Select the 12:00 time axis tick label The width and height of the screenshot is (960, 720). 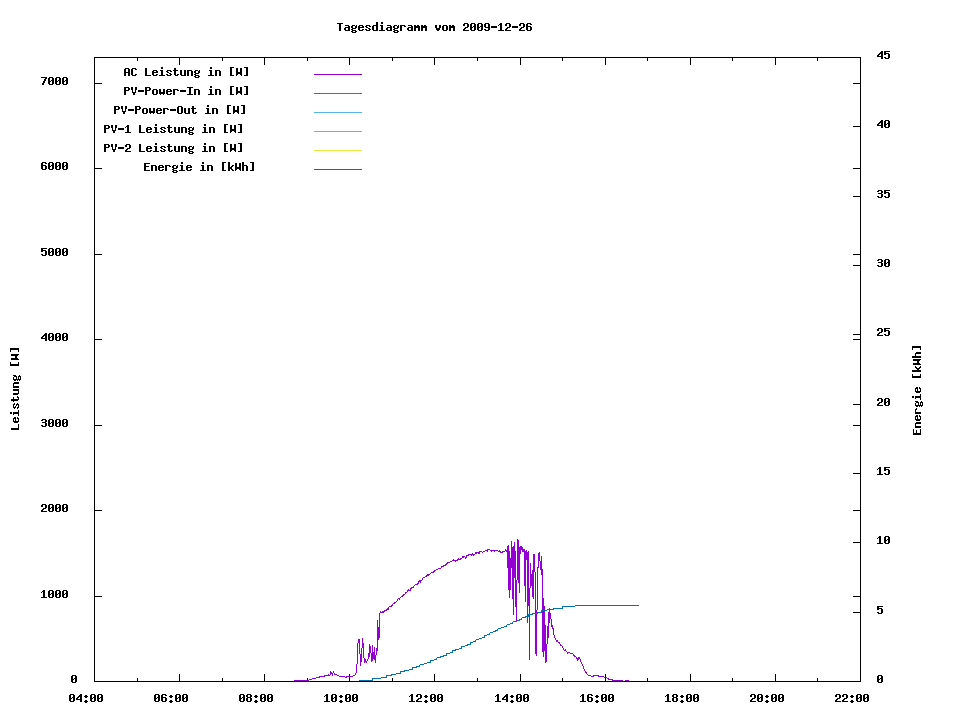[x=427, y=699]
